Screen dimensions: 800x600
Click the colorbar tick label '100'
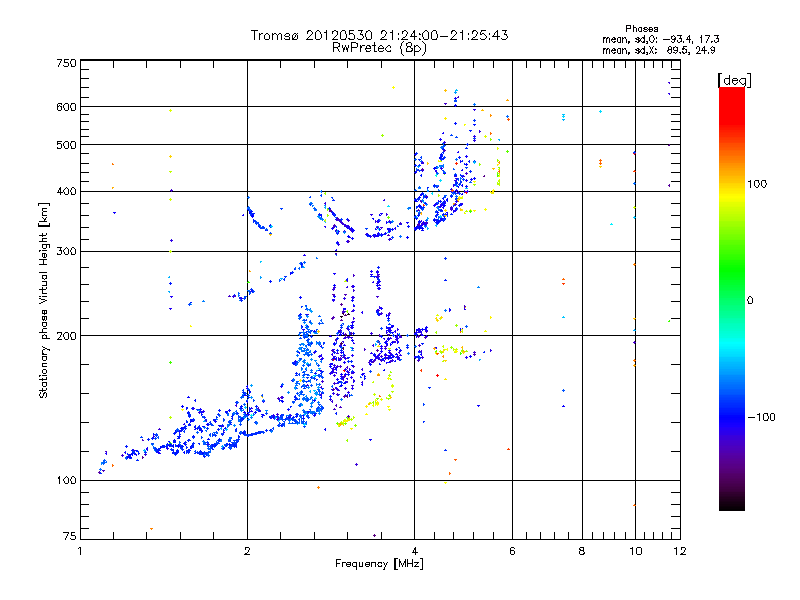(x=757, y=184)
